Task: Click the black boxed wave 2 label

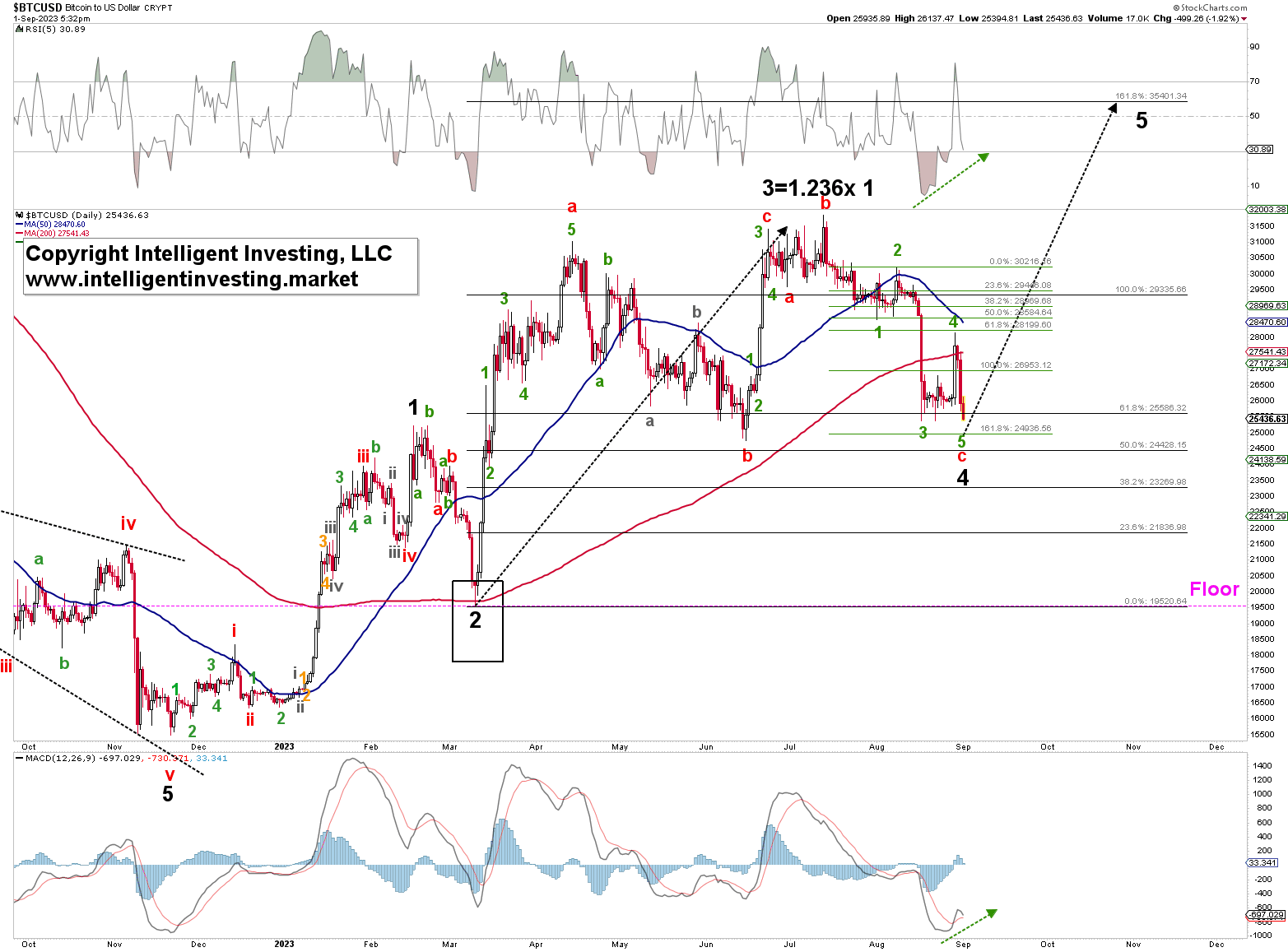Action: 475,620
